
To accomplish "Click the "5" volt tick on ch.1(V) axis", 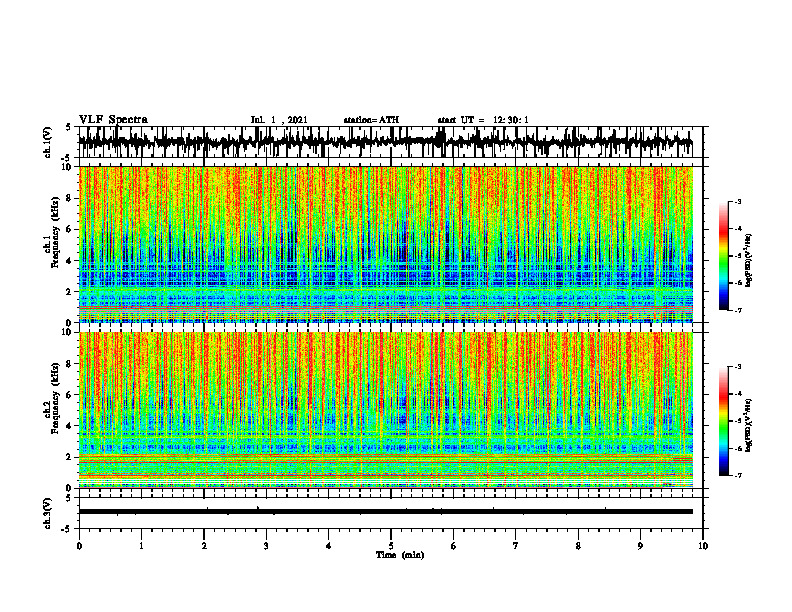I will tap(68, 128).
